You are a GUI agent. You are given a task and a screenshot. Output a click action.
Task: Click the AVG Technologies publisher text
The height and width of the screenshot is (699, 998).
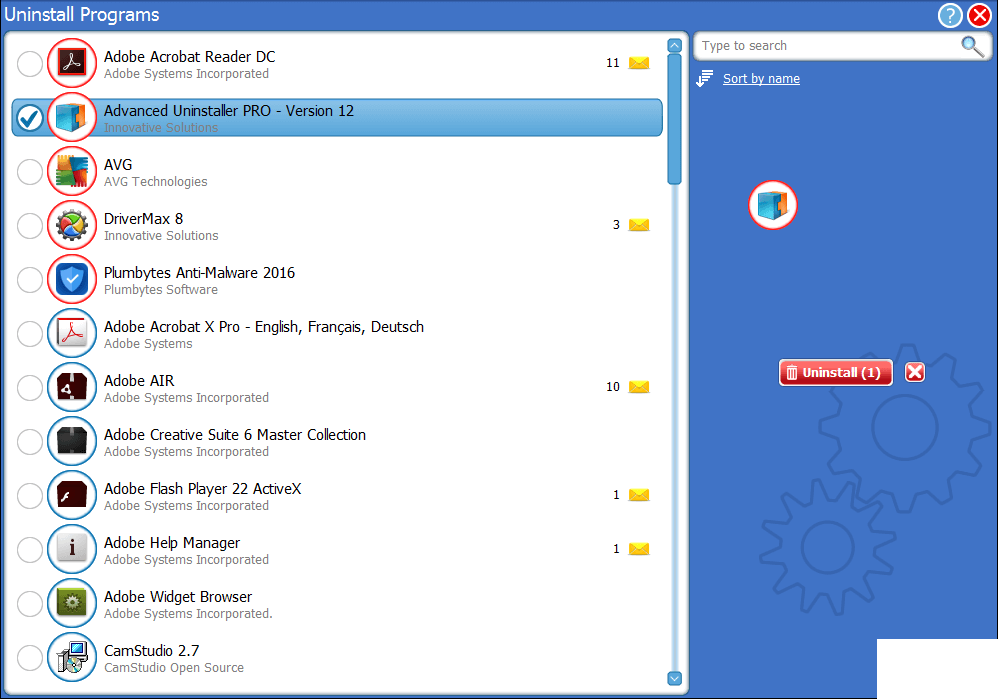point(156,181)
